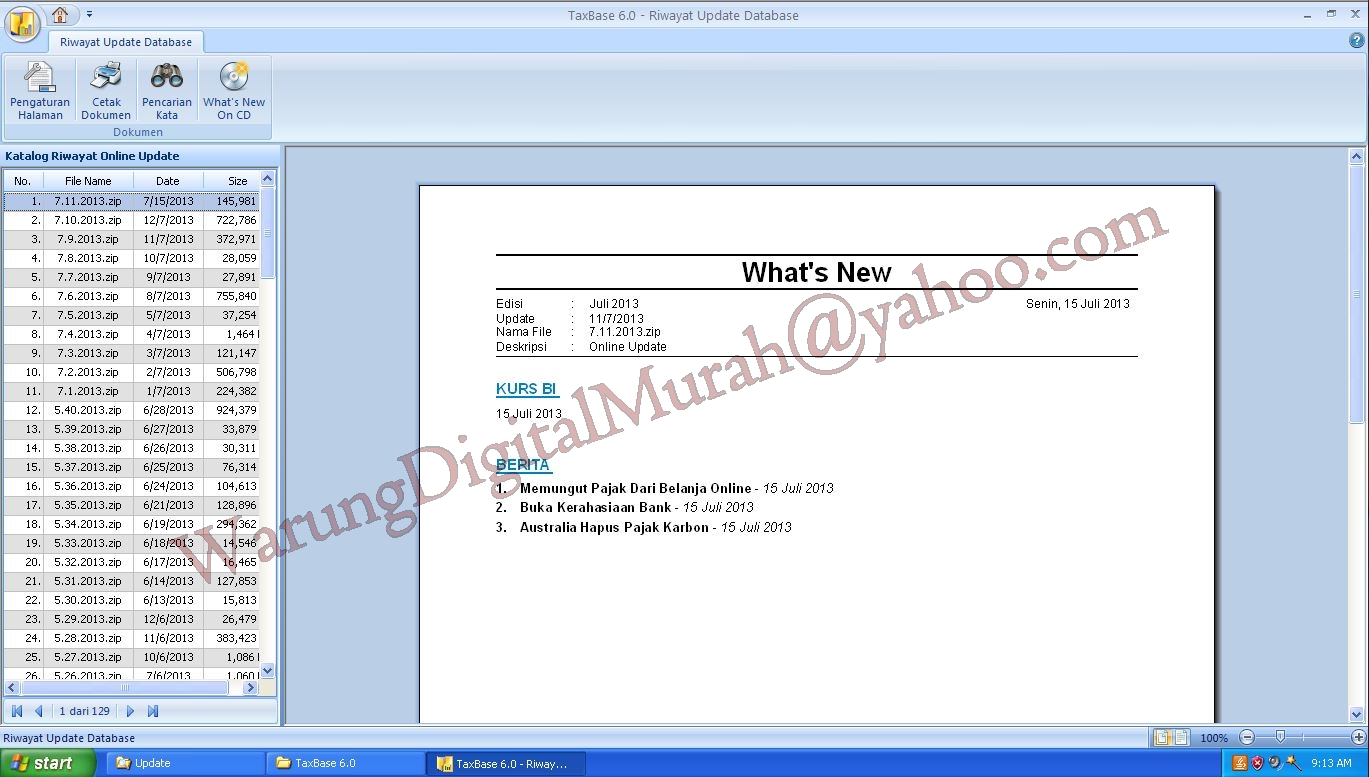This screenshot has height=777, width=1369.
Task: Click document view scroll up arrow
Action: click(1357, 156)
